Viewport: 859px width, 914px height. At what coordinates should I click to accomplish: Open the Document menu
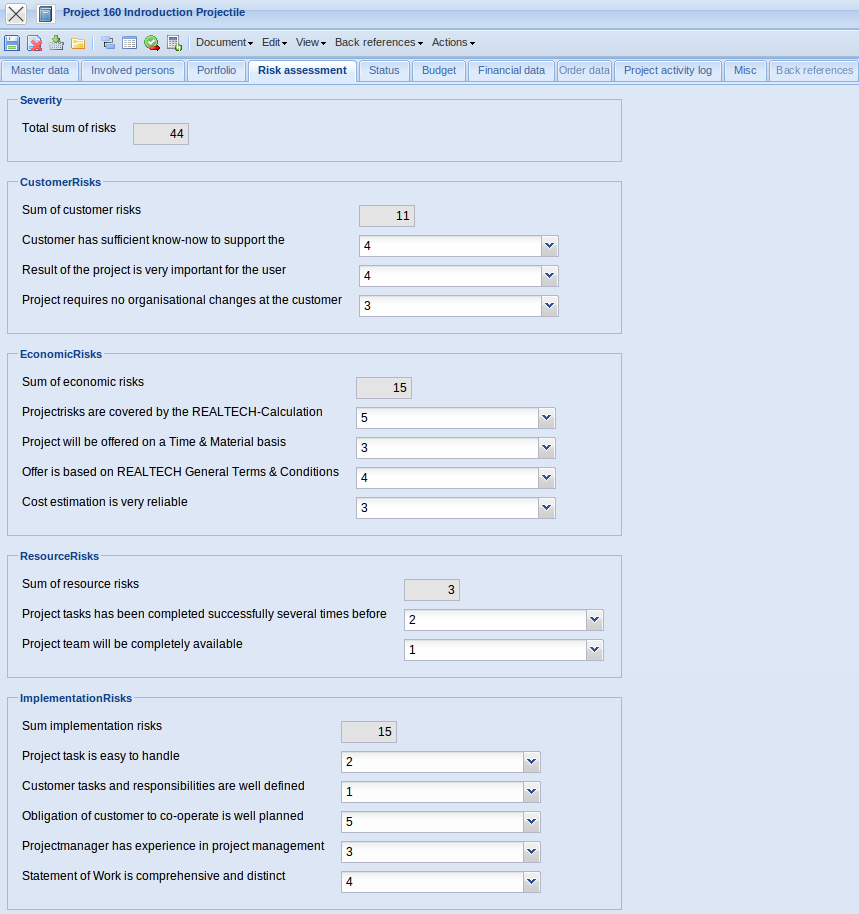(224, 43)
